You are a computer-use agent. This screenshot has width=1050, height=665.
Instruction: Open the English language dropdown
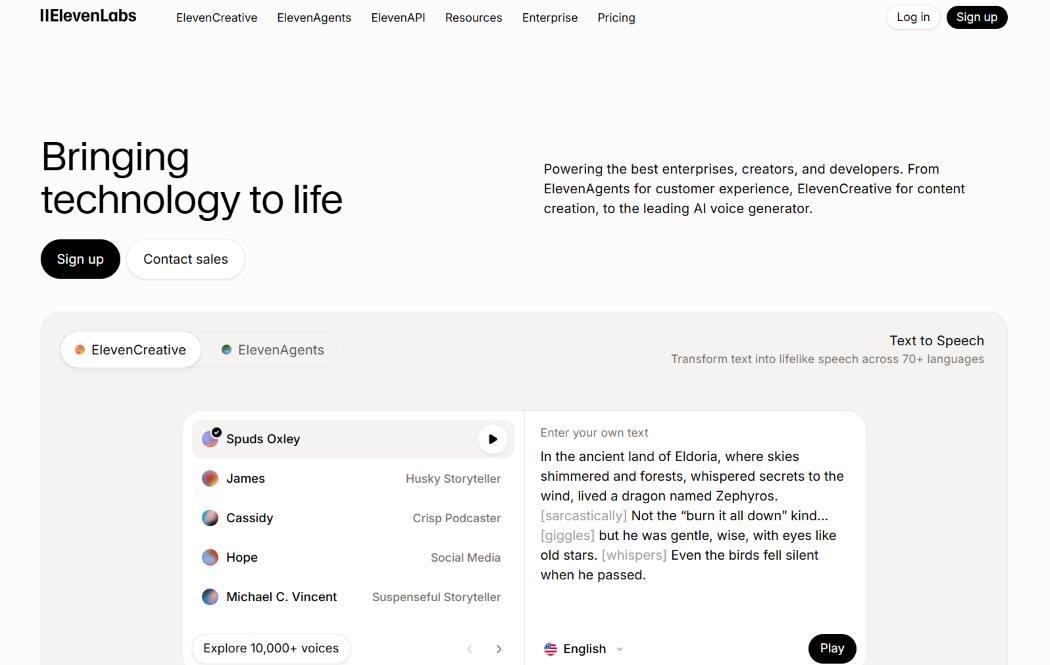(x=583, y=649)
